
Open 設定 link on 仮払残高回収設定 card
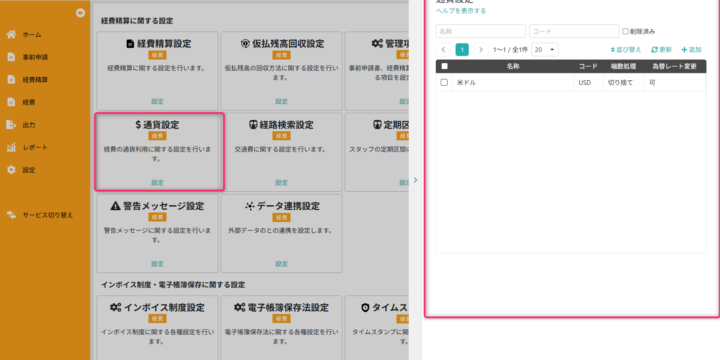281,101
